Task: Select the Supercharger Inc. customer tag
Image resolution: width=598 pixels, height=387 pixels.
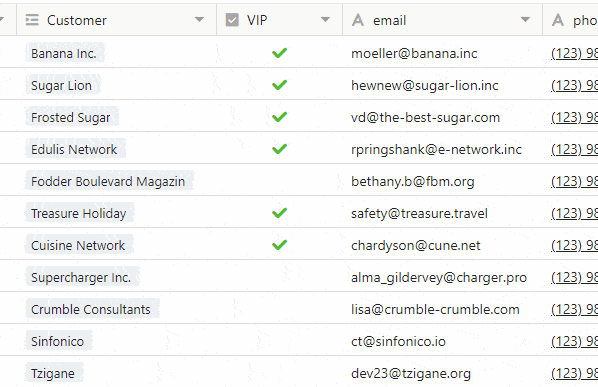Action: pos(82,277)
